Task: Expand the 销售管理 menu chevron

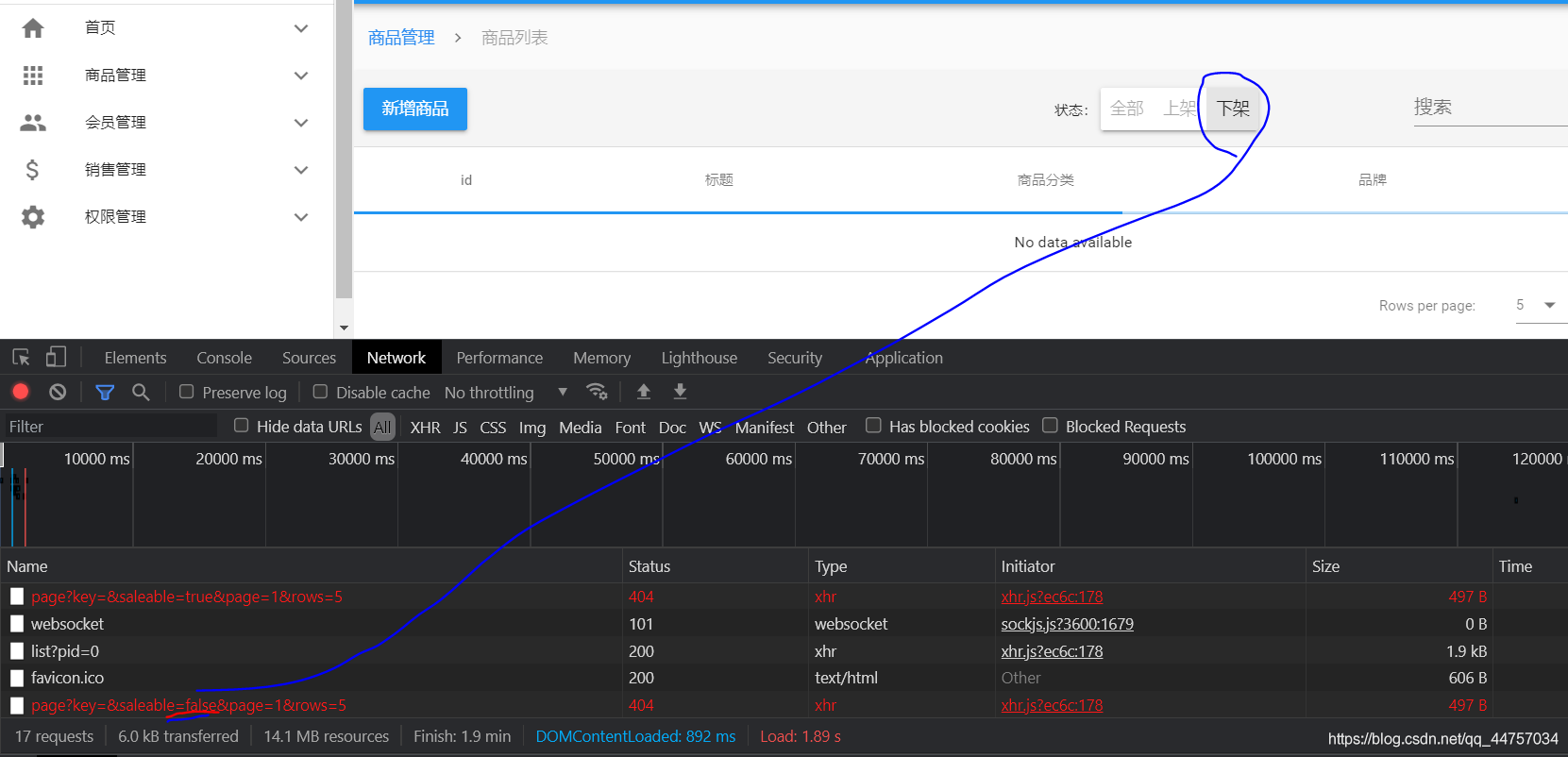Action: [x=301, y=170]
